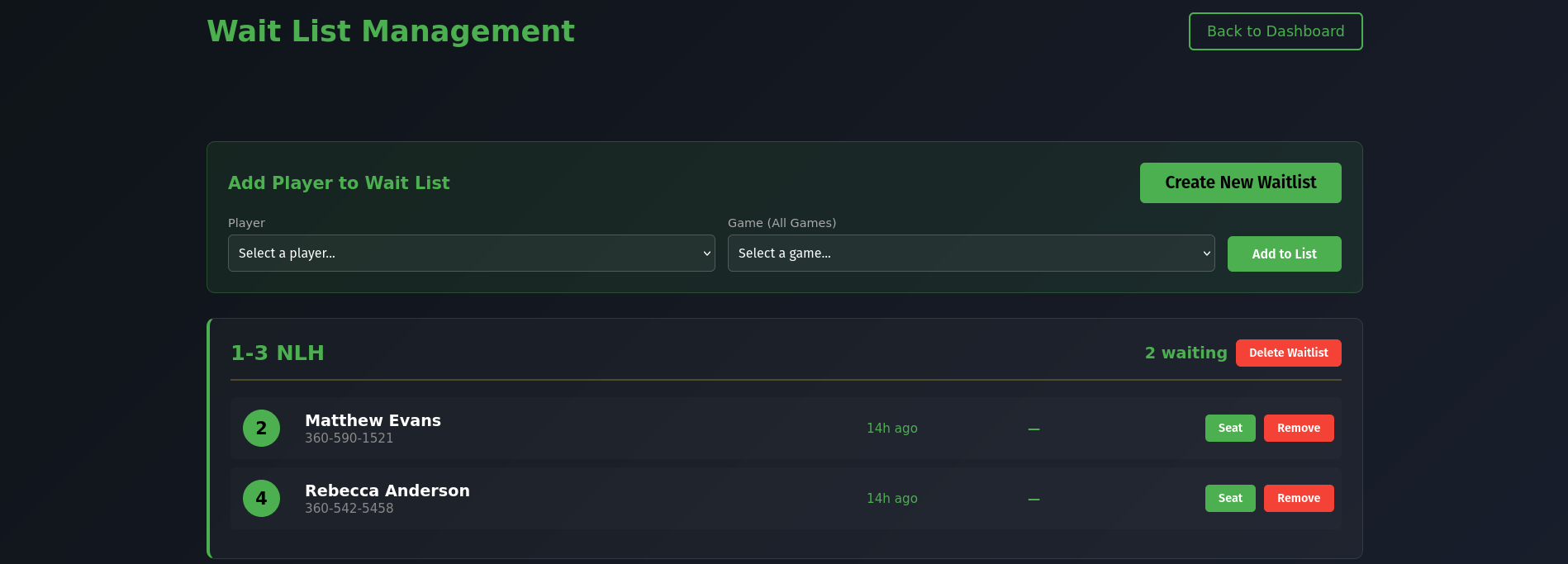The width and height of the screenshot is (1568, 564).
Task: Click the Back to Dashboard button
Action: coord(1275,31)
